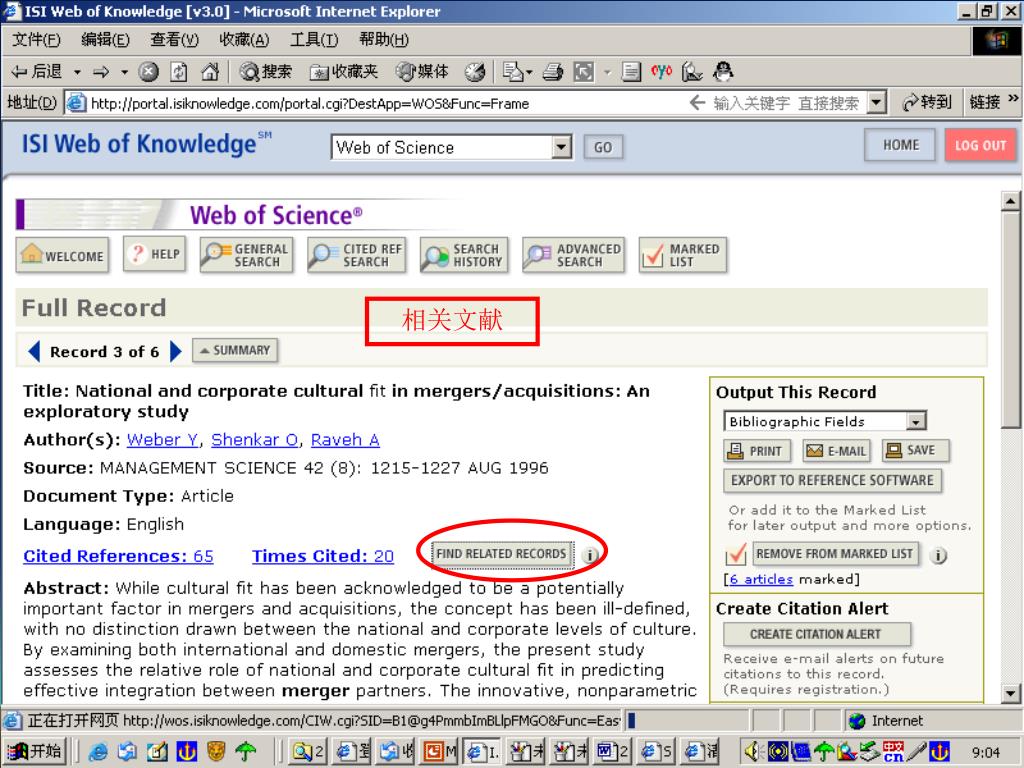Click the taskbar clock showing 9:04
Image resolution: width=1024 pixels, height=768 pixels.
(985, 752)
